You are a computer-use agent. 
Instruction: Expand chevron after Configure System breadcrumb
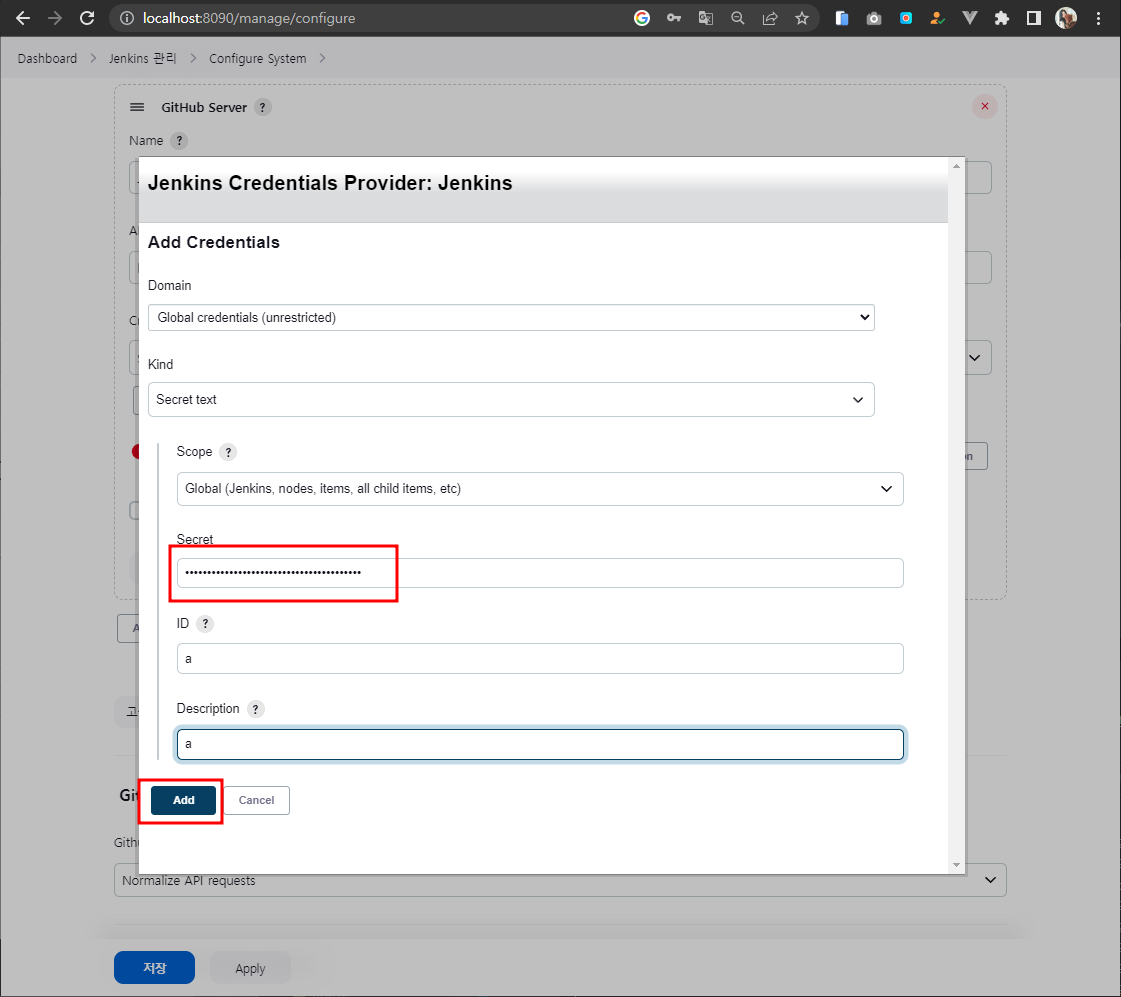(322, 59)
